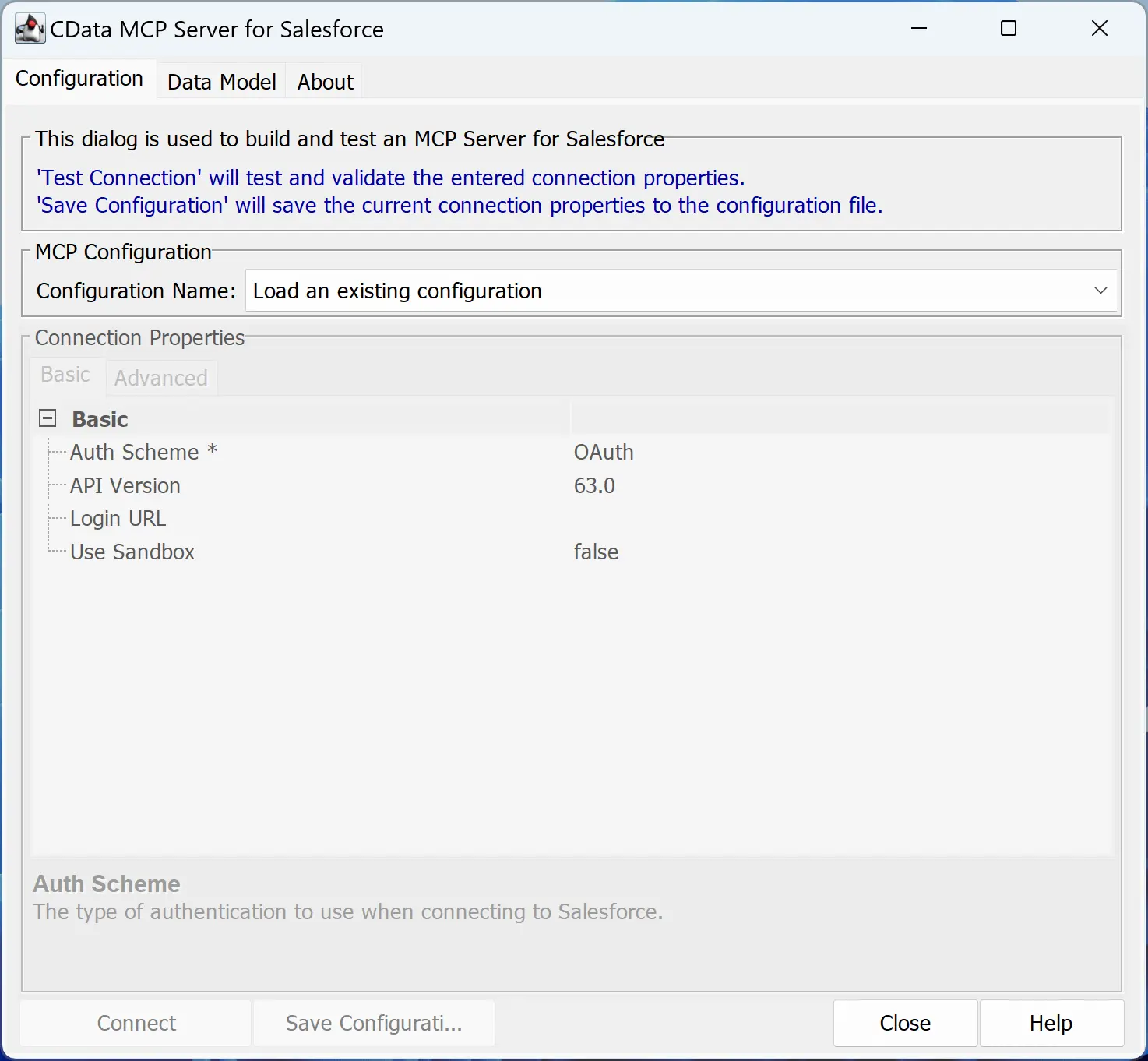Click the OAuth value next to Auth Scheme
1148x1061 pixels.
pos(604,452)
